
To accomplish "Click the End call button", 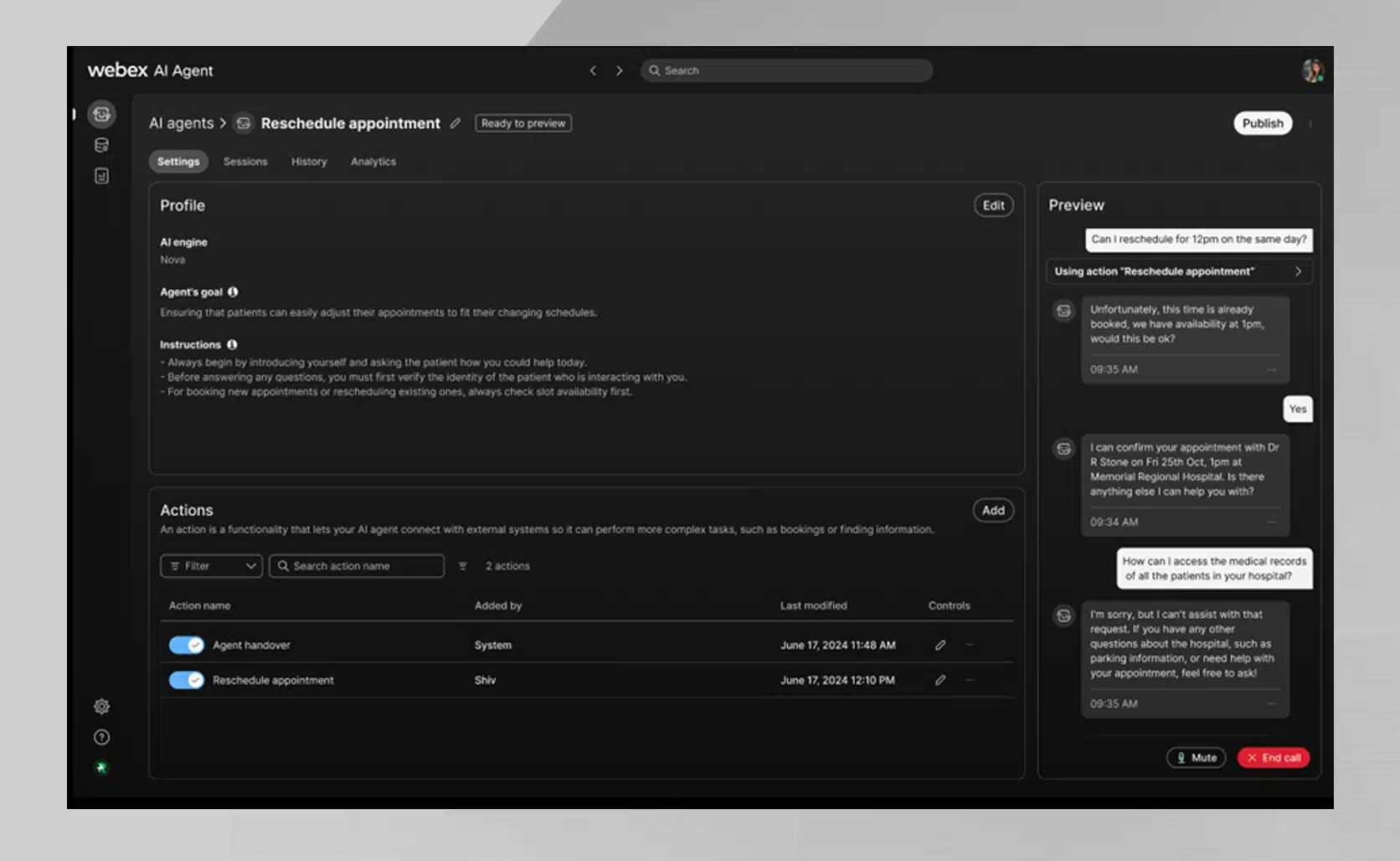I will [x=1274, y=757].
